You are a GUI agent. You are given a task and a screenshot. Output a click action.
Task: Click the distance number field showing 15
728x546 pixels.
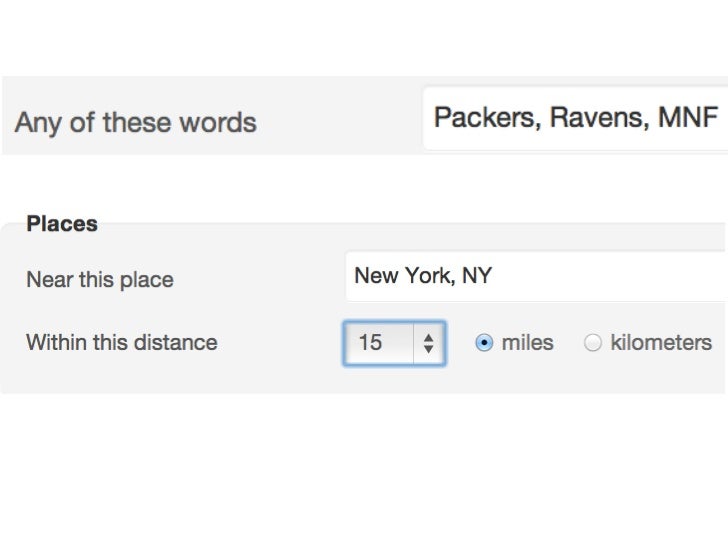378,343
